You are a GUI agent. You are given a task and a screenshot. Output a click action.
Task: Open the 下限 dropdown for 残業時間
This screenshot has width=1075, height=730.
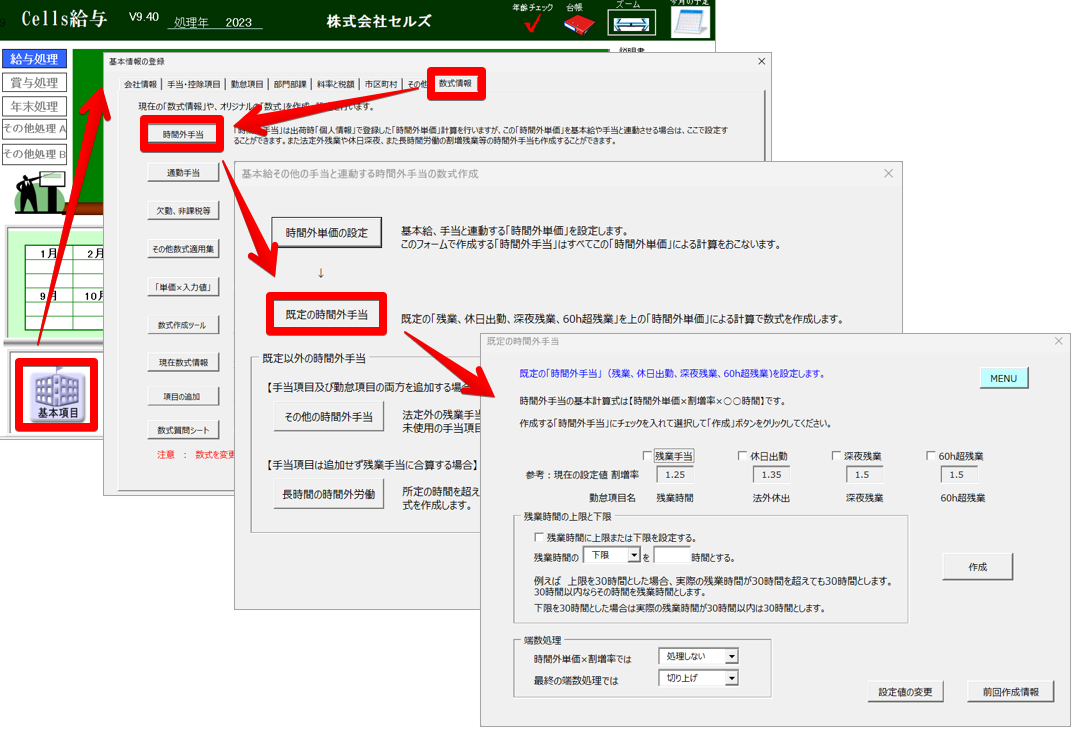point(612,555)
